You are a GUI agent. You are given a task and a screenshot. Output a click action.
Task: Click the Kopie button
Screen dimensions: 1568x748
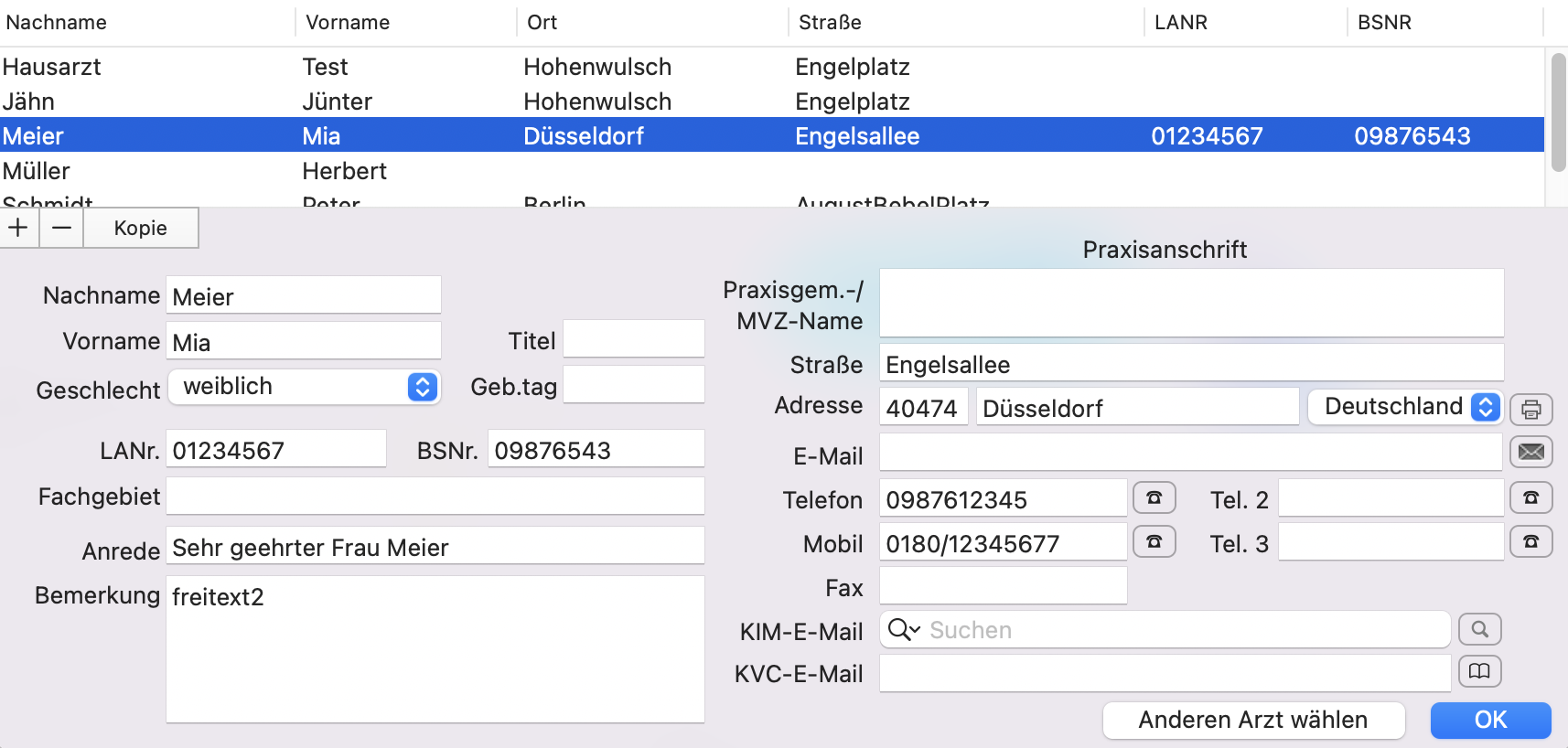141,228
